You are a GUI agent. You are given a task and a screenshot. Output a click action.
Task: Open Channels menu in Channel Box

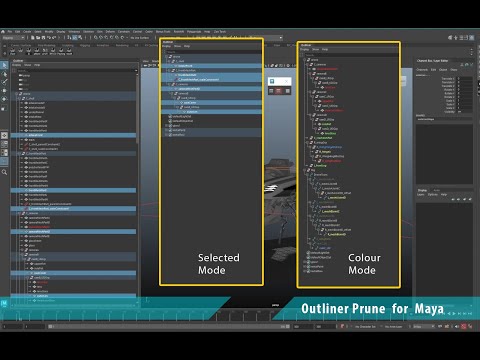pos(422,70)
